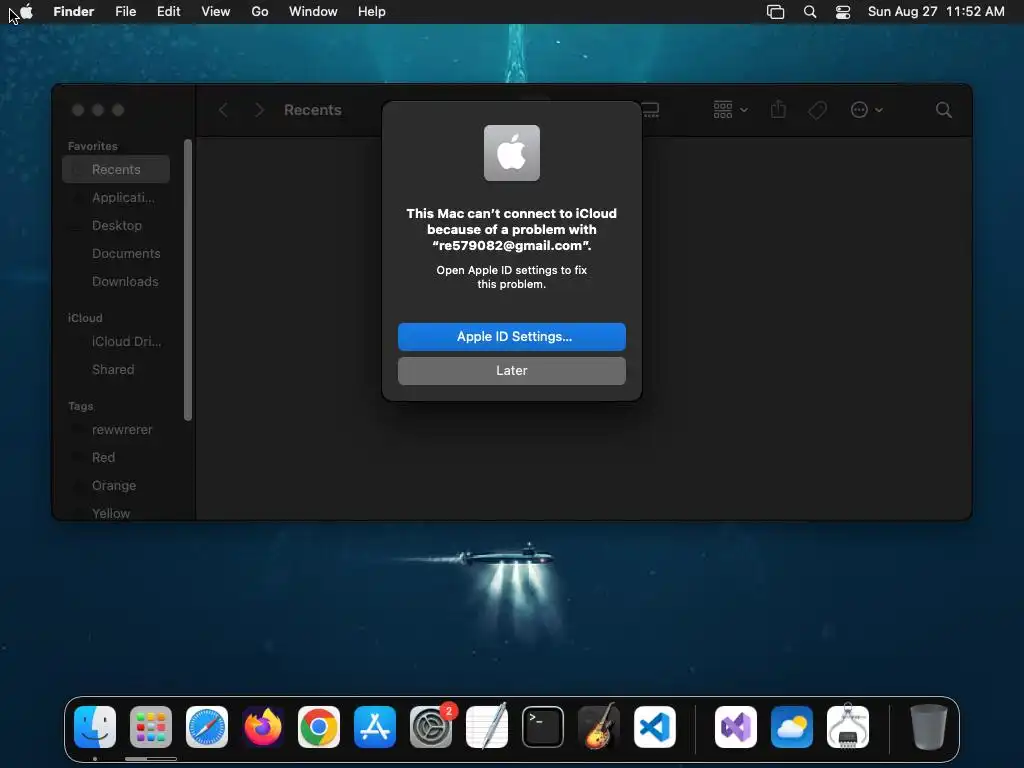Open Finder from the Dock

click(x=95, y=726)
